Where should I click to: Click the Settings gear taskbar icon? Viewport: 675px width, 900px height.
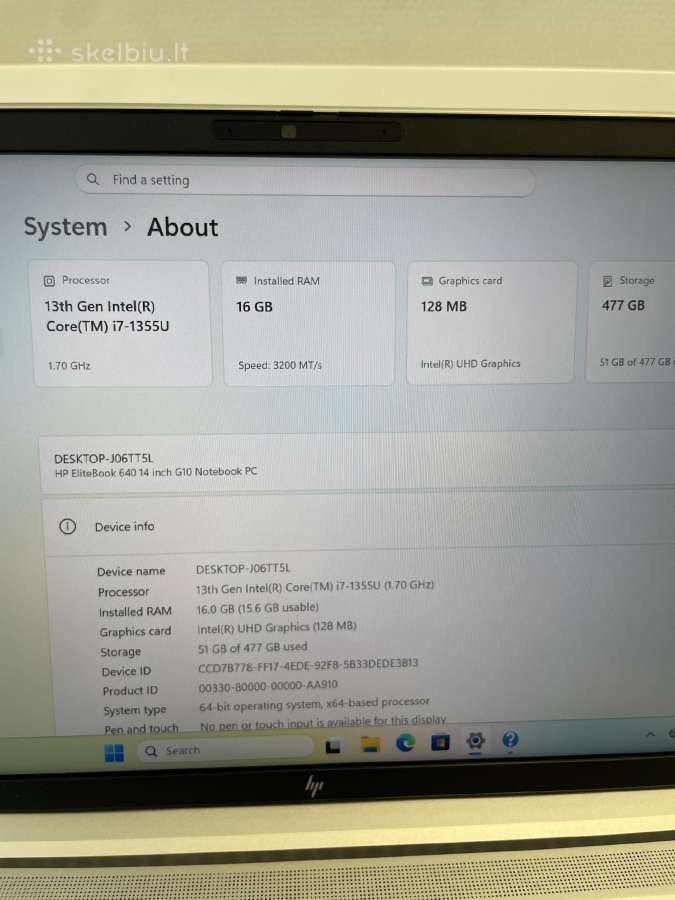click(475, 741)
